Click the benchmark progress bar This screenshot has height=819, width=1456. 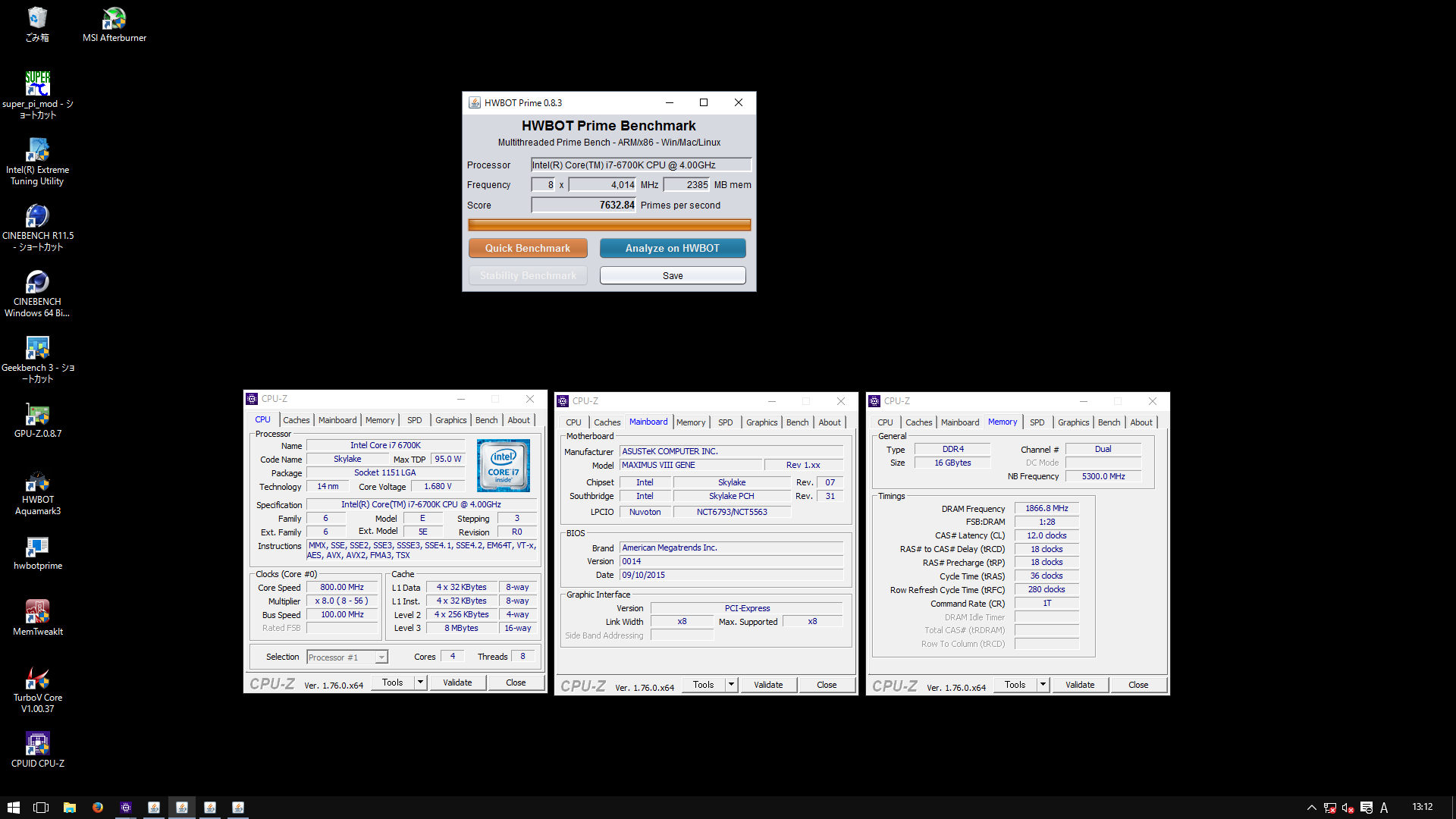point(609,225)
